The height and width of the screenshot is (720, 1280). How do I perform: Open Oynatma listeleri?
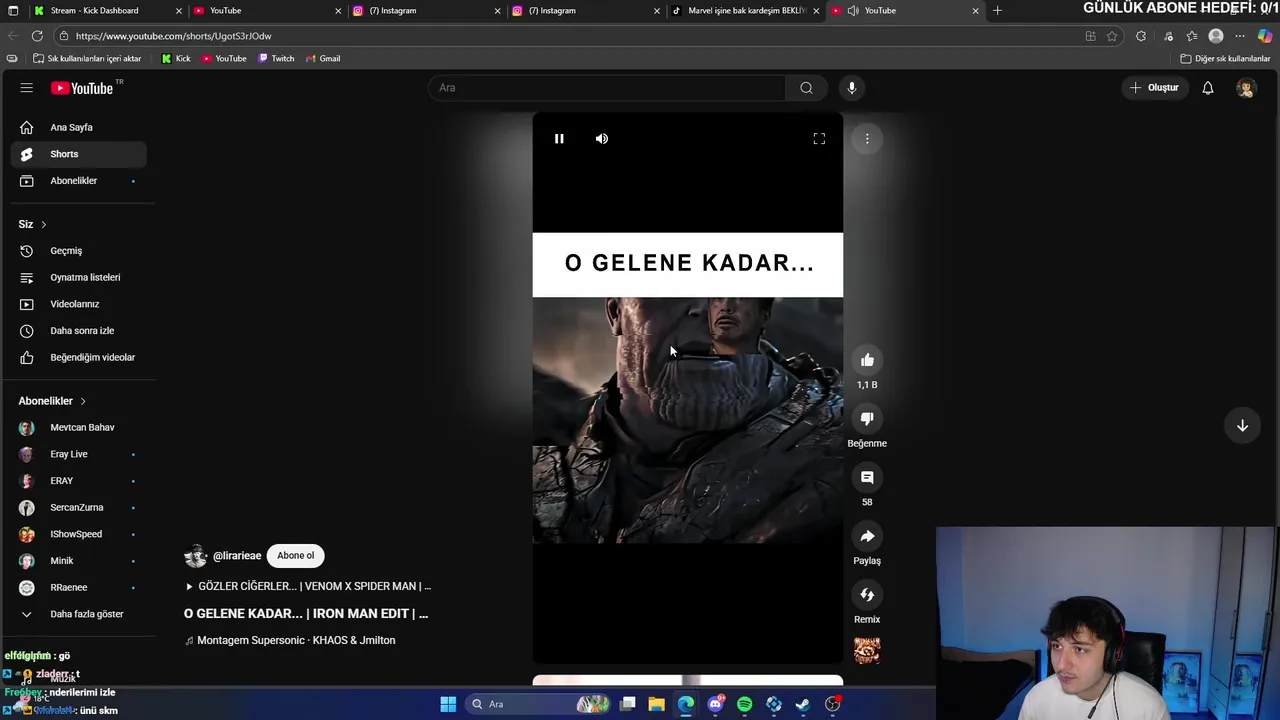coord(79,277)
